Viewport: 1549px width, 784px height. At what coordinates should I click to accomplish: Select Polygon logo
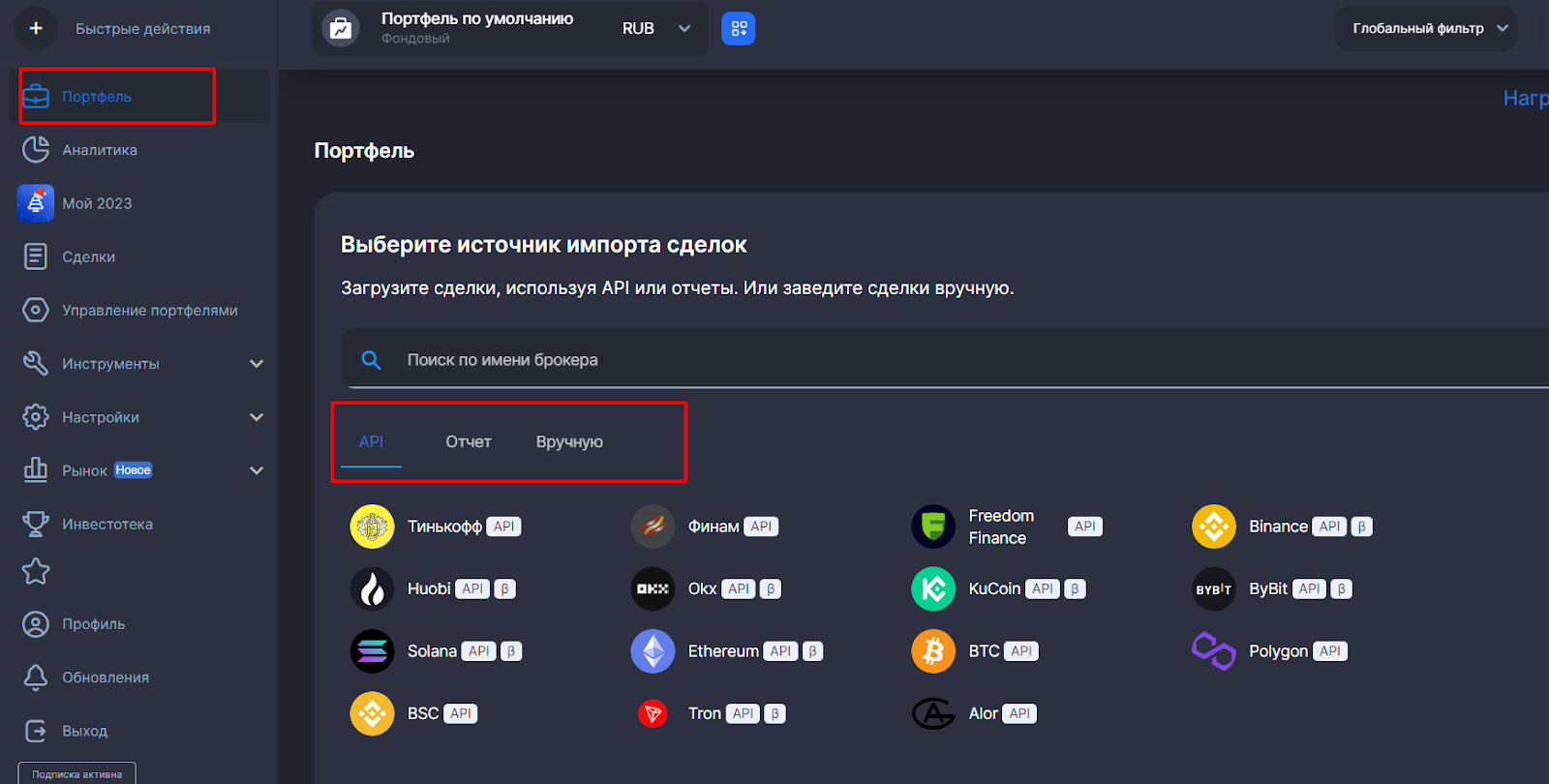(1214, 651)
